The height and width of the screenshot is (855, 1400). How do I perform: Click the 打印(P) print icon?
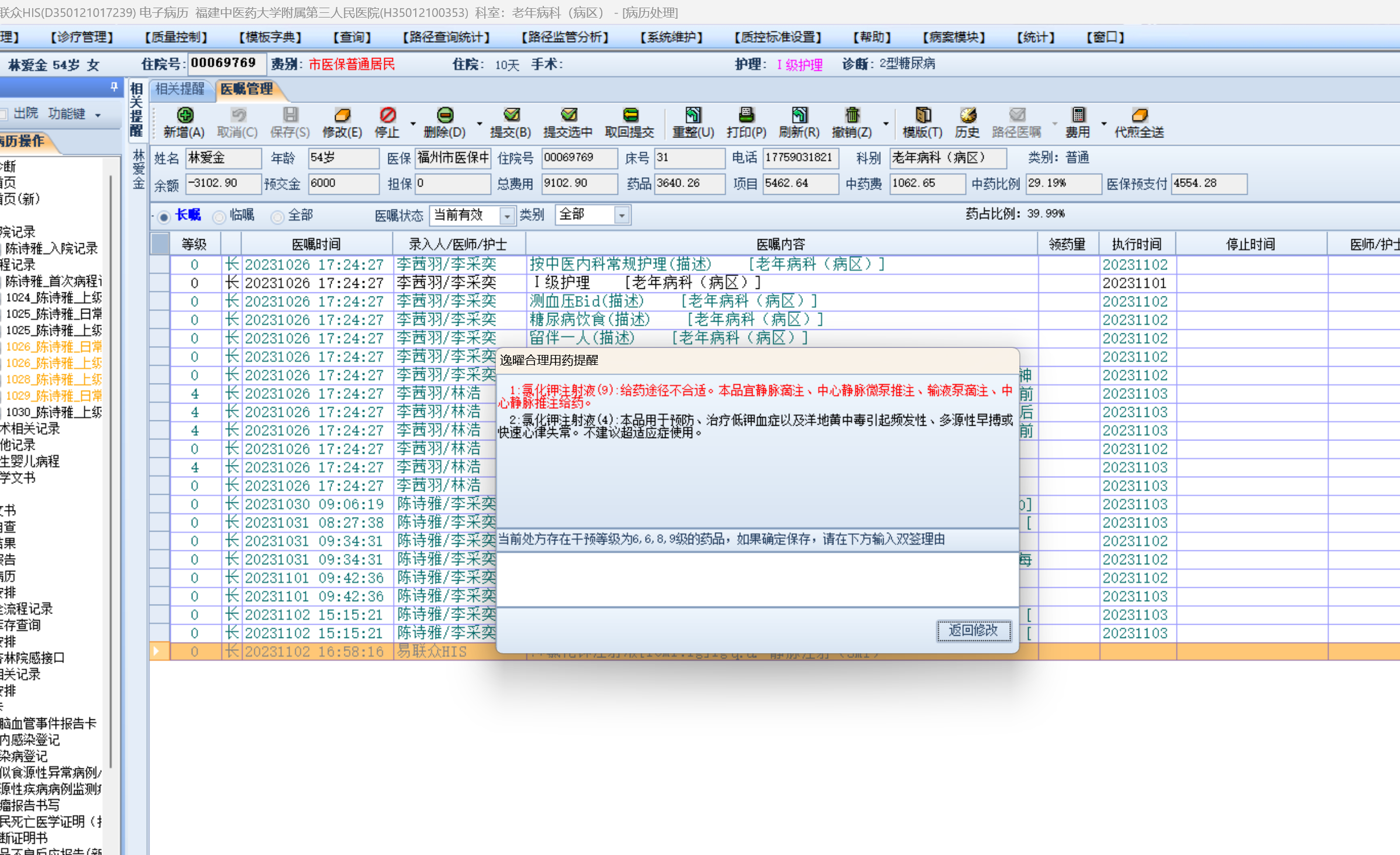point(746,115)
